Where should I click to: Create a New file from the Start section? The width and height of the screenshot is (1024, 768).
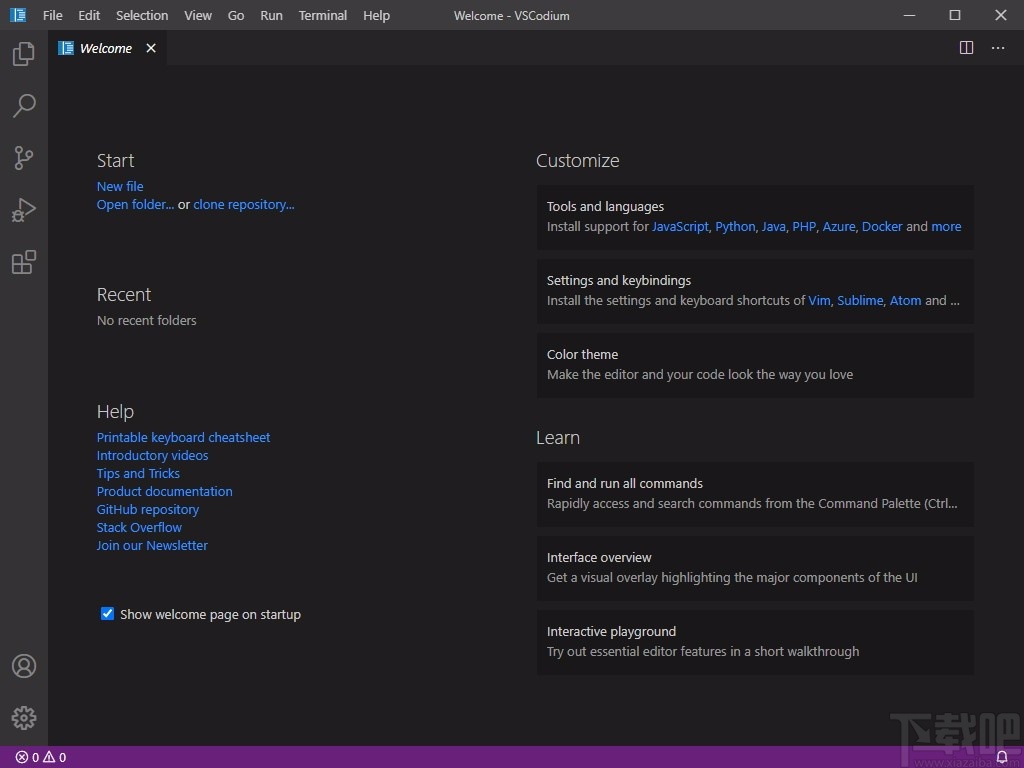click(119, 186)
